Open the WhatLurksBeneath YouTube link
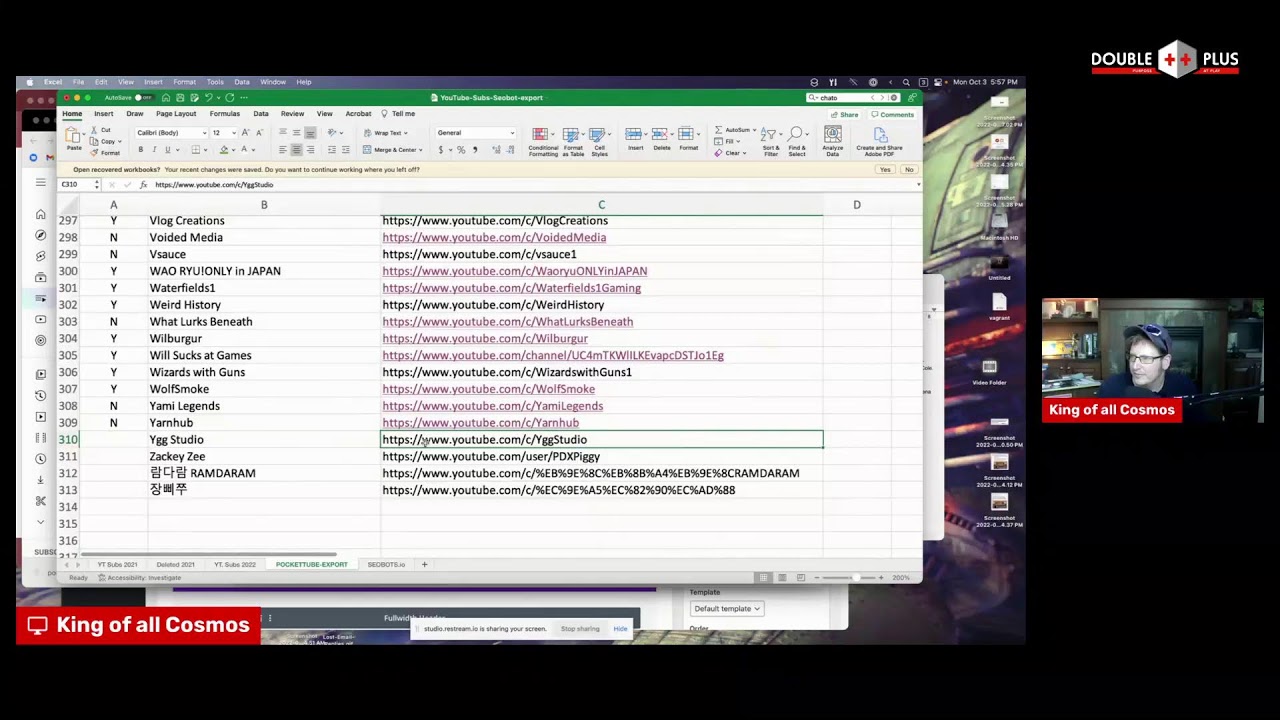Screen dimensions: 1280x720 tap(507, 322)
